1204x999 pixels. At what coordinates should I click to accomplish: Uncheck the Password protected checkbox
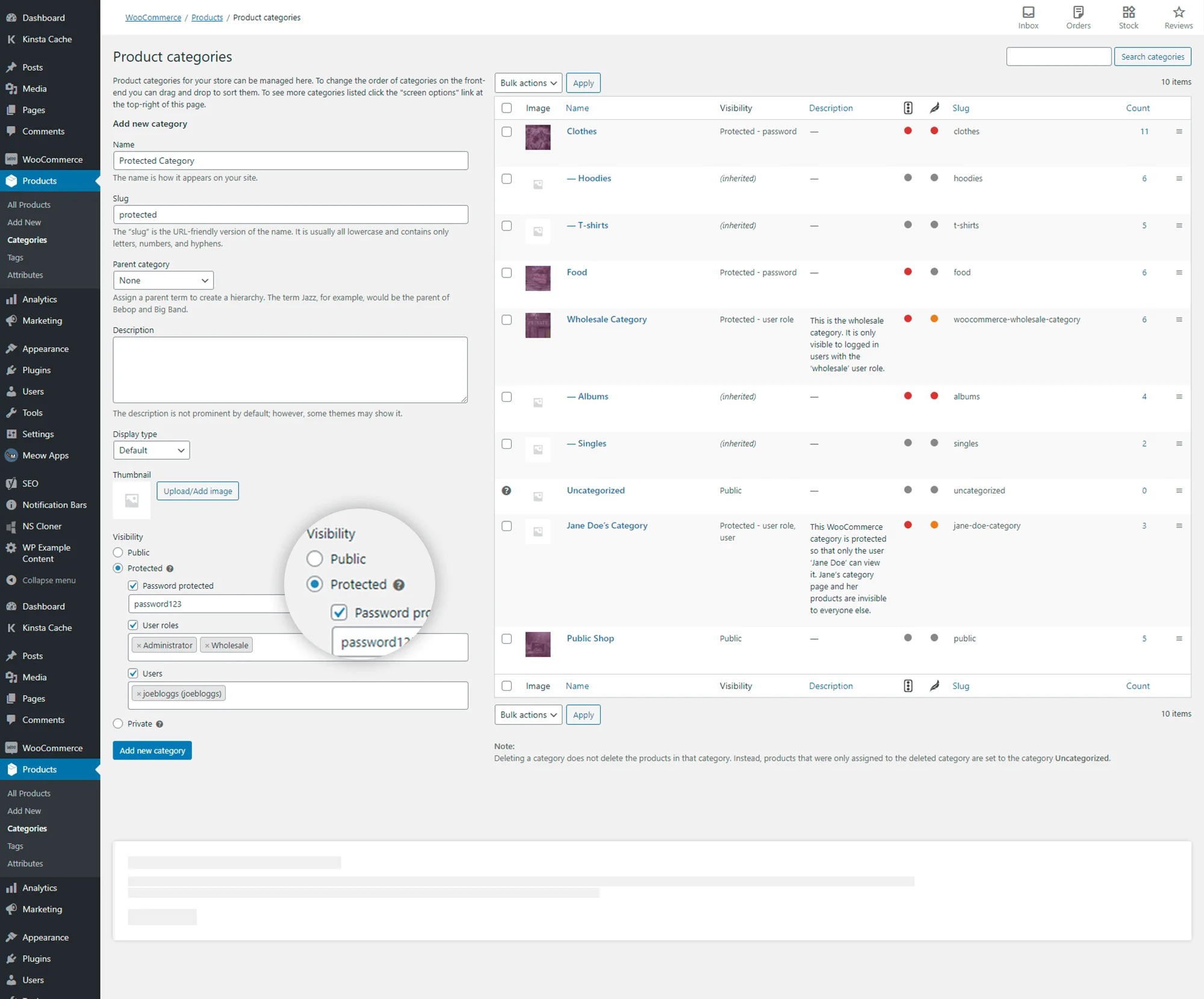click(x=132, y=585)
